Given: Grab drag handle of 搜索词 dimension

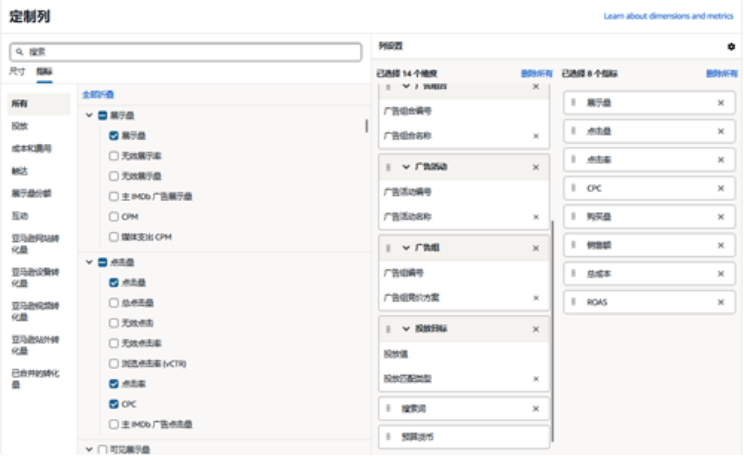Looking at the screenshot, I should [388, 409].
